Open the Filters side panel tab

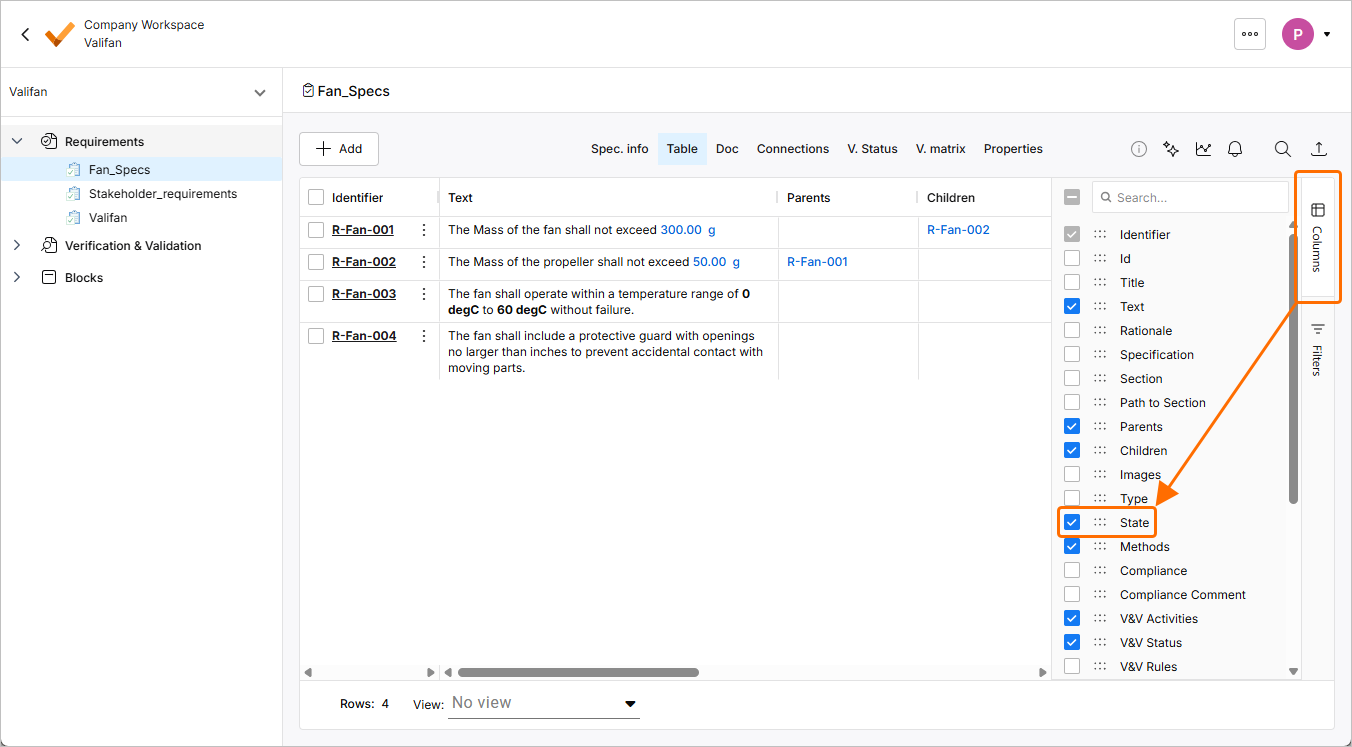point(1317,349)
